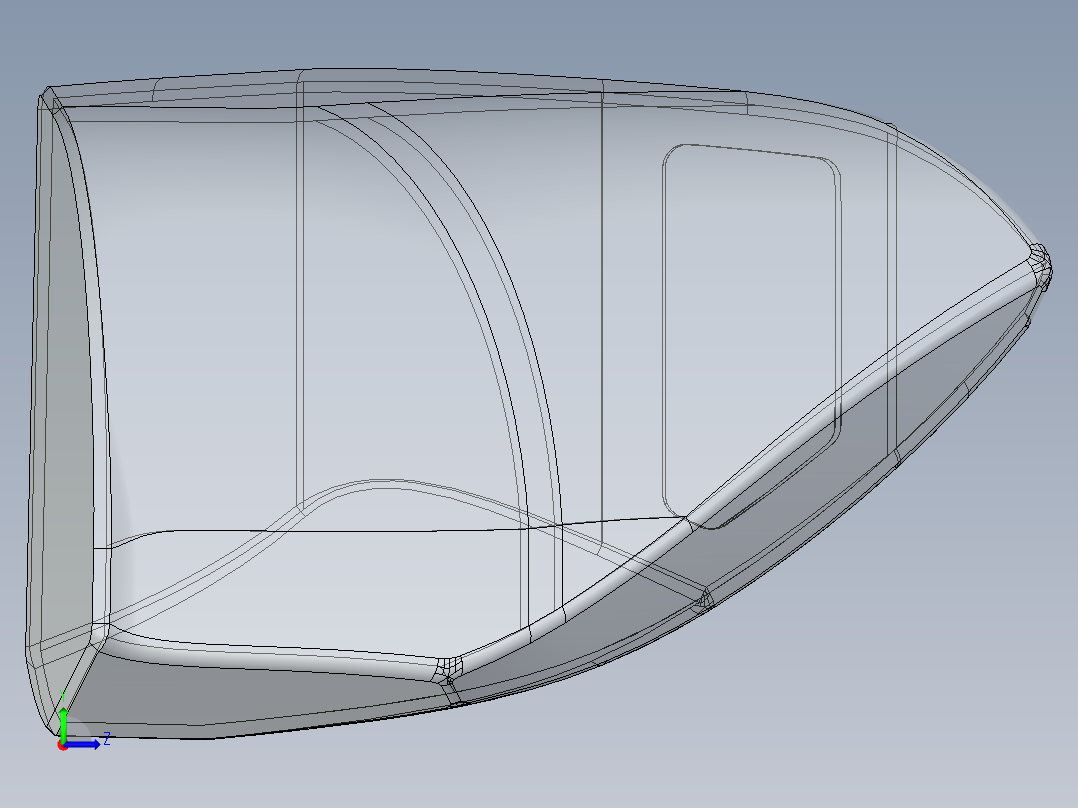1078x808 pixels.
Task: Click the blue Z label beside the triad
Action: coord(106,739)
